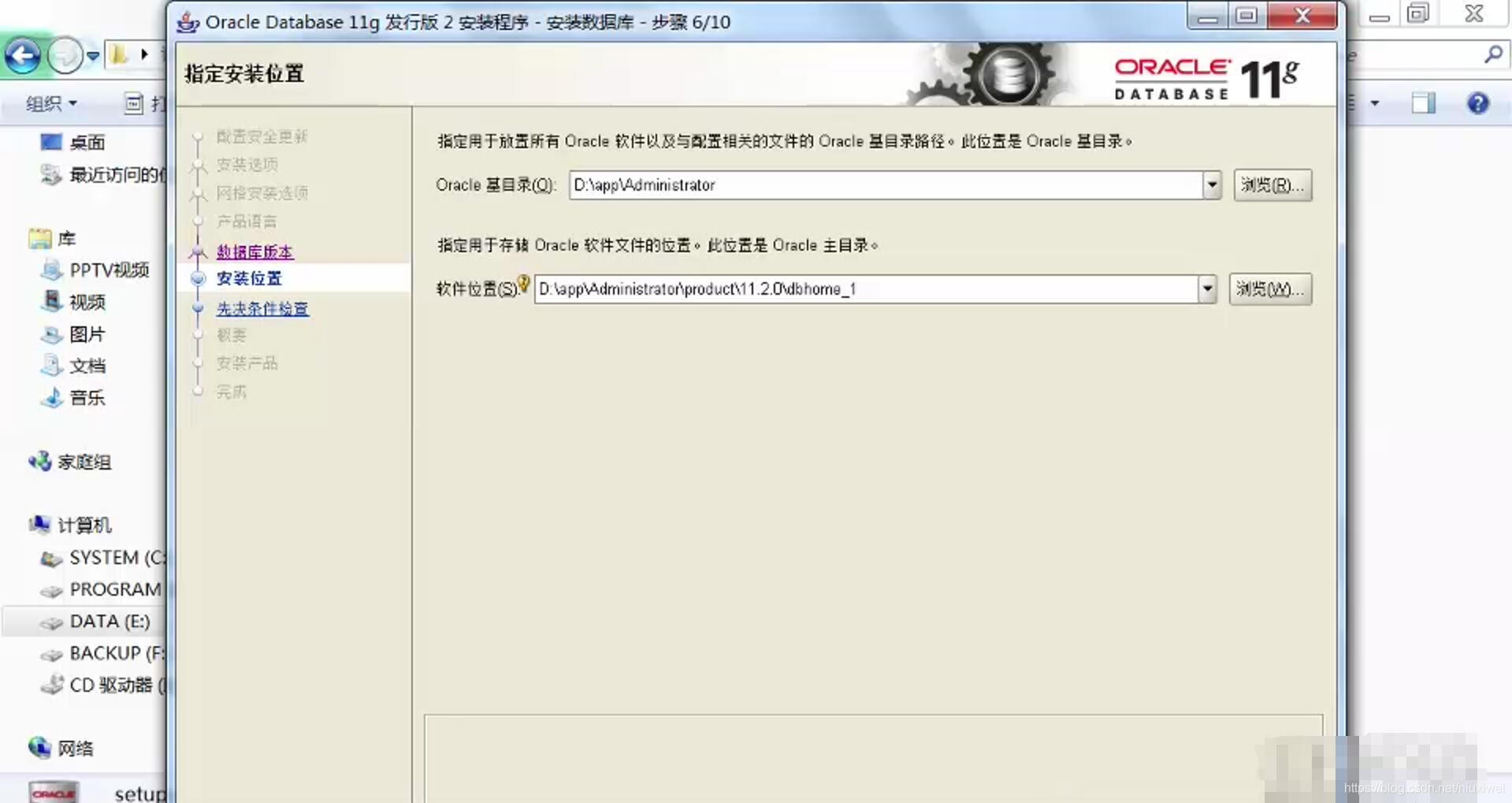Screen dimensions: 1512x803
Task: Click the Explorer back arrow button
Action: pyautogui.click(x=23, y=56)
